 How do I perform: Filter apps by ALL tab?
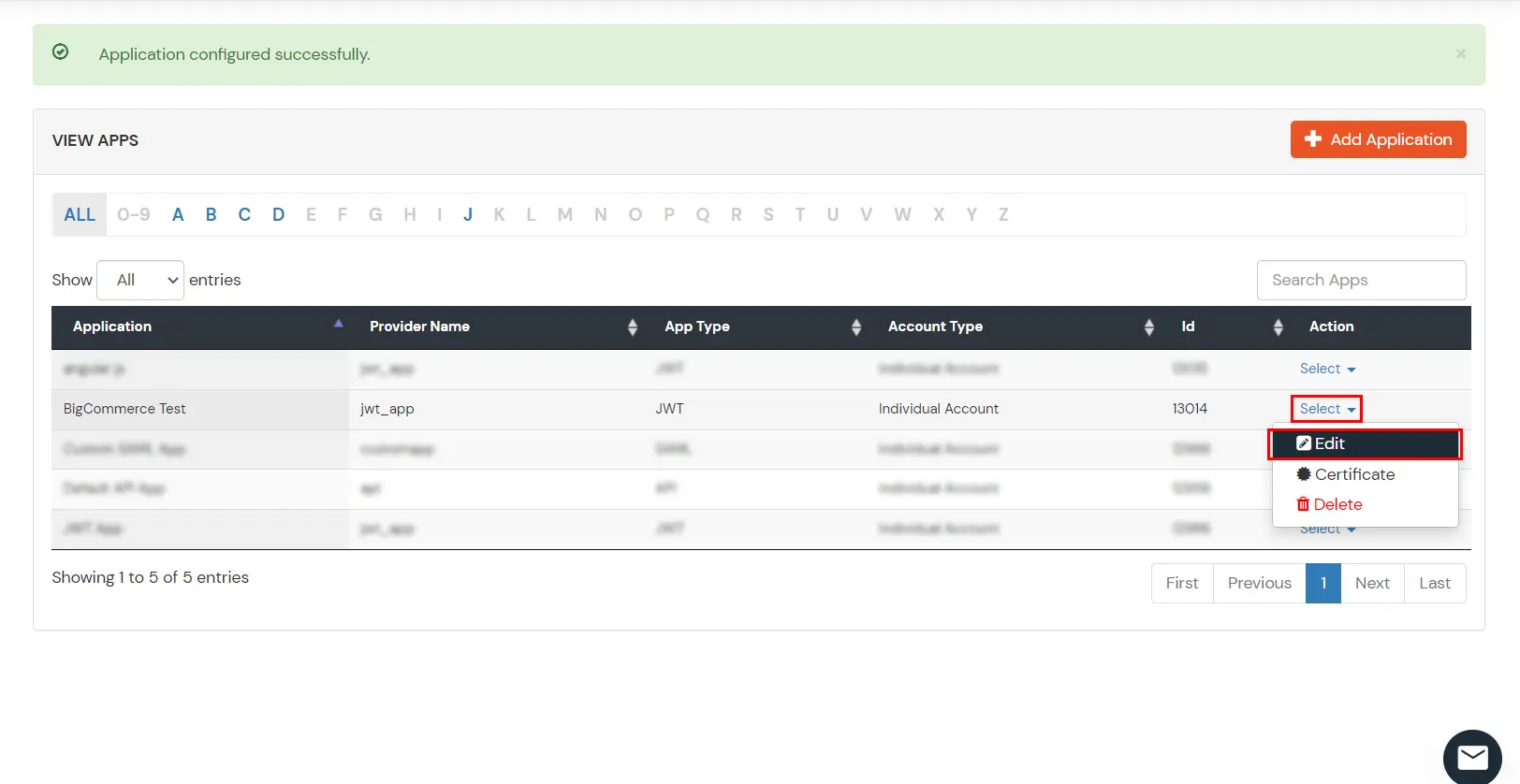point(80,214)
